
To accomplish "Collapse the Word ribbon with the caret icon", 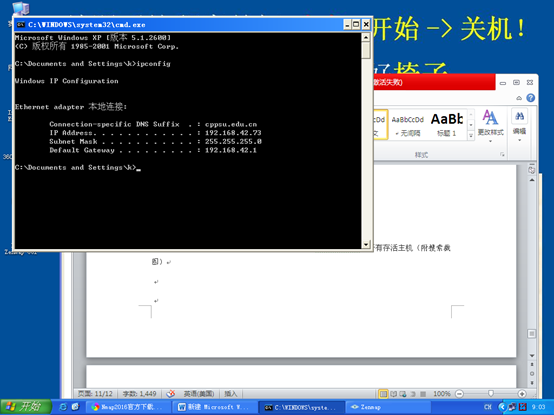I will point(519,98).
